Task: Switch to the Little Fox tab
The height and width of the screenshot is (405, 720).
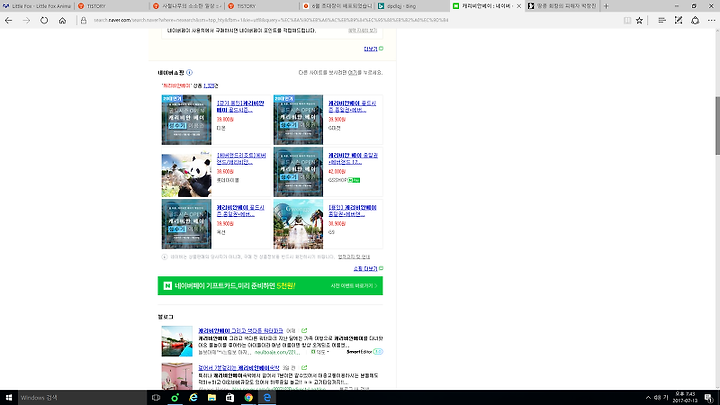Action: [x=37, y=6]
